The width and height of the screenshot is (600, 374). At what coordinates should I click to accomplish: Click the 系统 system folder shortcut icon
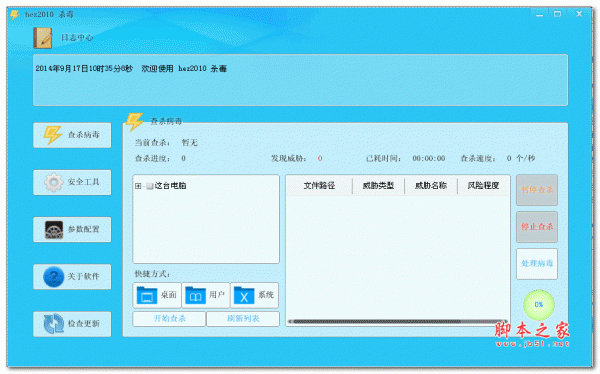tap(244, 295)
